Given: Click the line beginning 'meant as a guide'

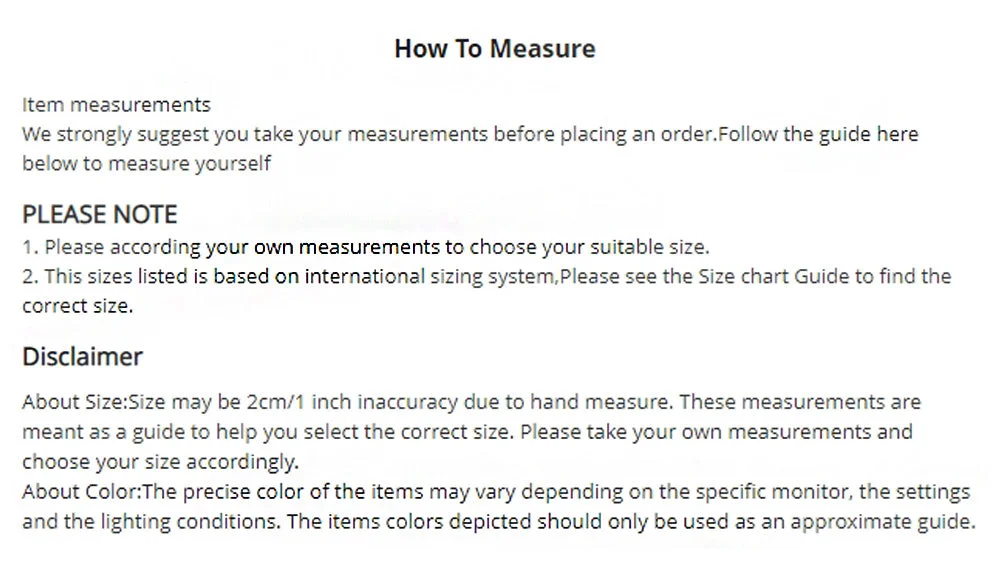Looking at the screenshot, I should pyautogui.click(x=467, y=432).
